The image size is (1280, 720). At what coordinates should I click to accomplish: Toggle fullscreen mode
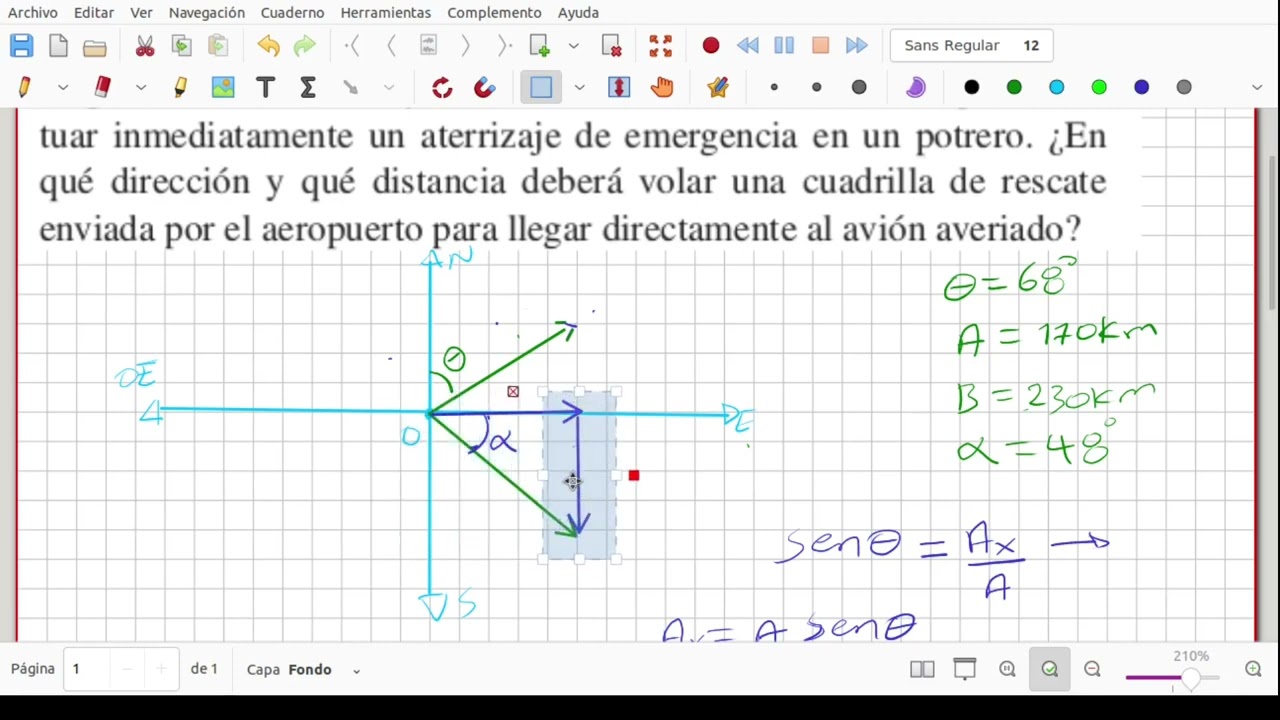(x=661, y=45)
